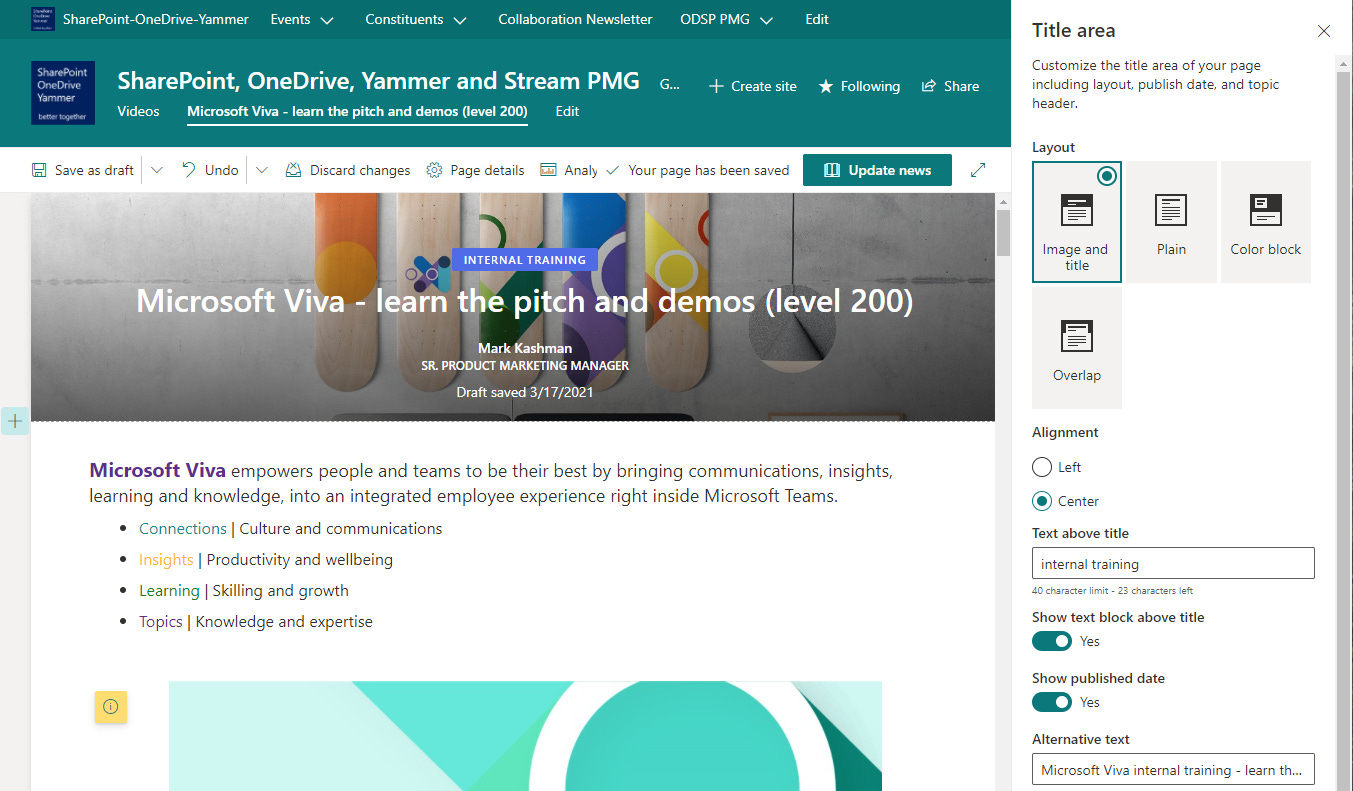This screenshot has height=791, width=1353.
Task: Open the Insights link
Action: coord(166,559)
